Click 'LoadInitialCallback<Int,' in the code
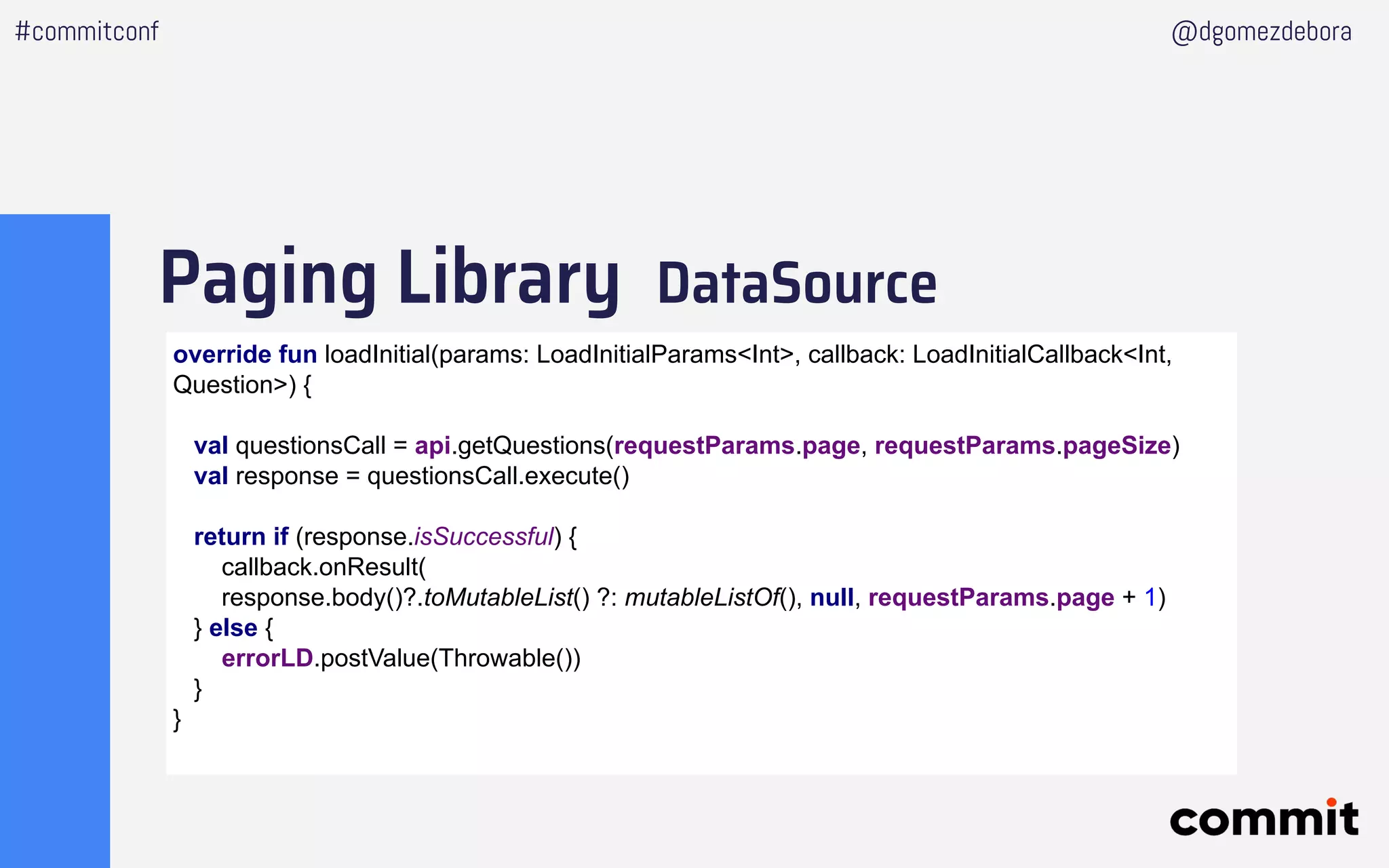Screen dimensions: 1389x868 1042,355
